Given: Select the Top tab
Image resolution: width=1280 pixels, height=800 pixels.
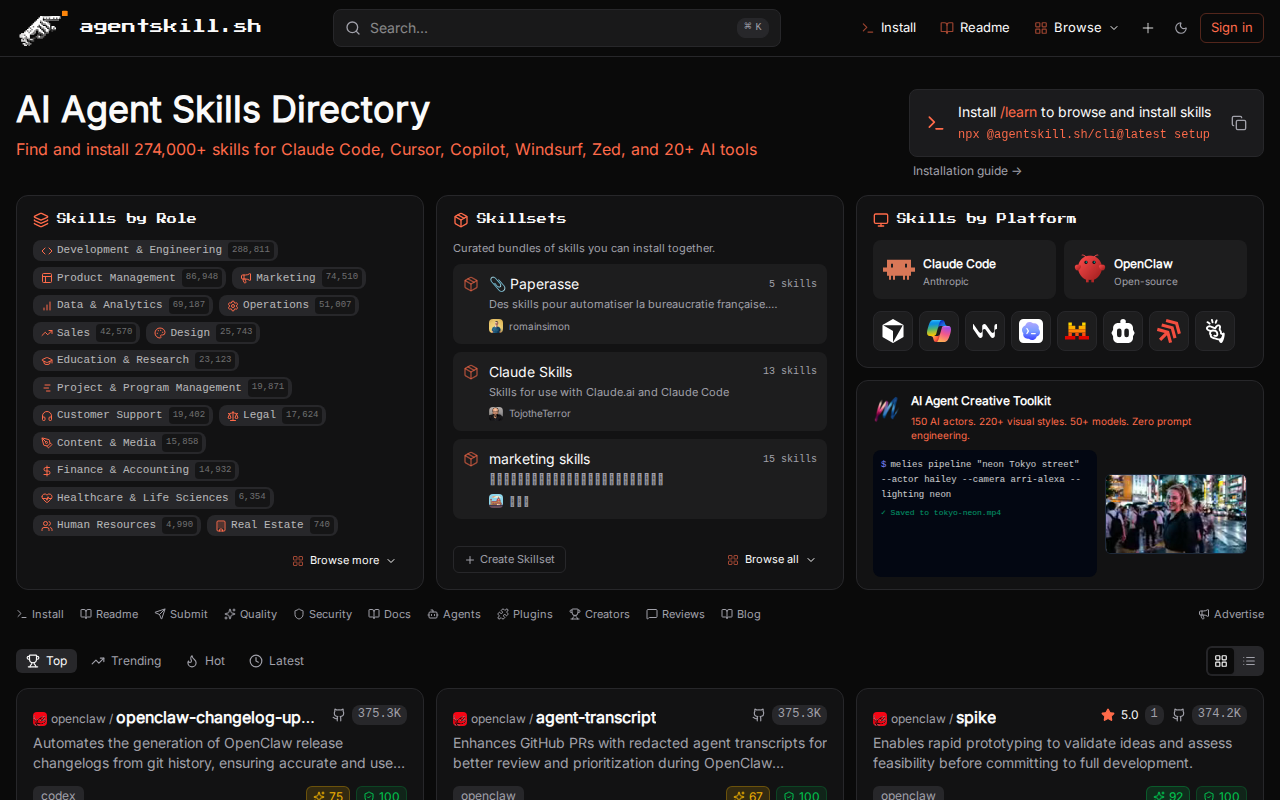Looking at the screenshot, I should [x=47, y=661].
